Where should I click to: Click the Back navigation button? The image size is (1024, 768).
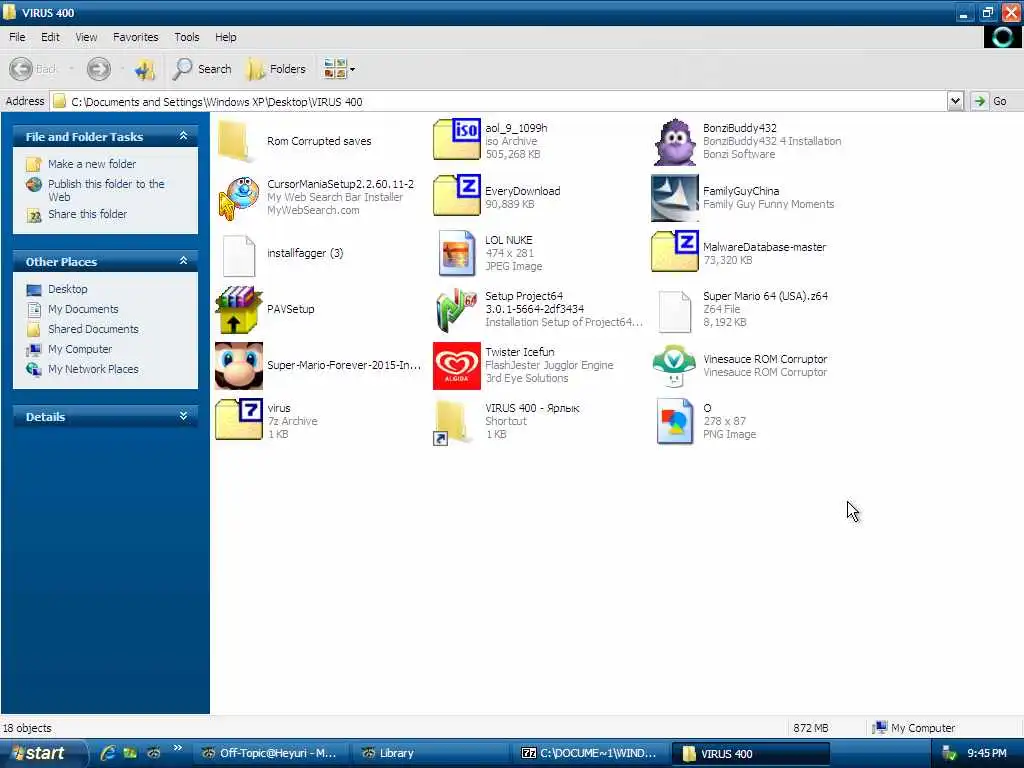pyautogui.click(x=34, y=69)
